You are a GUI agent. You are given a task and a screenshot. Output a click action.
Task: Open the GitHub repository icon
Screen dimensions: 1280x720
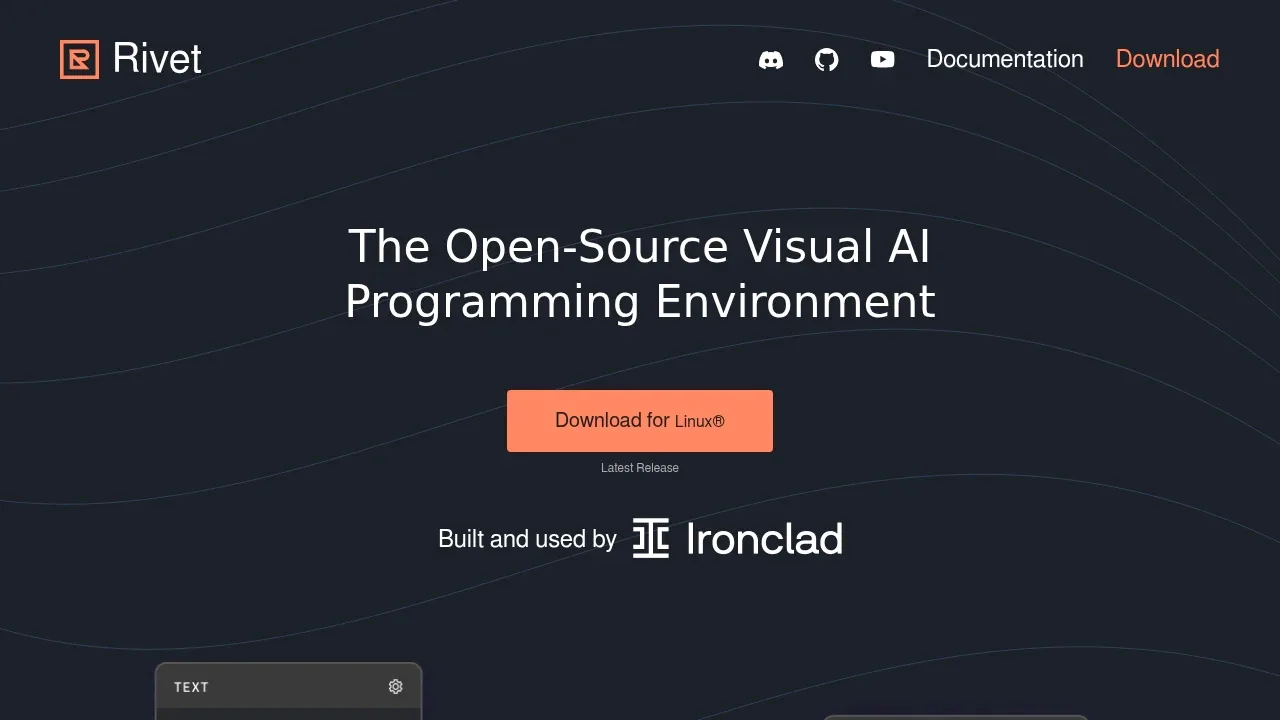827,60
